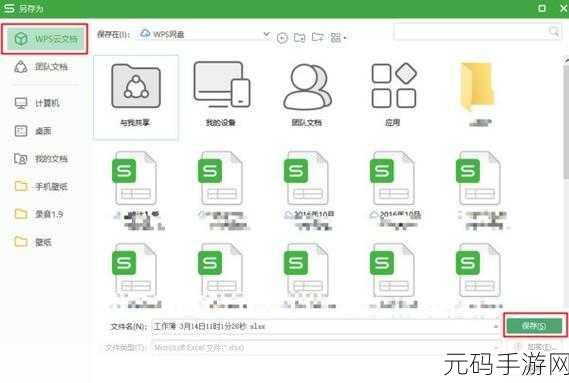Go to 计算机 in the sidebar

[x=37, y=103]
